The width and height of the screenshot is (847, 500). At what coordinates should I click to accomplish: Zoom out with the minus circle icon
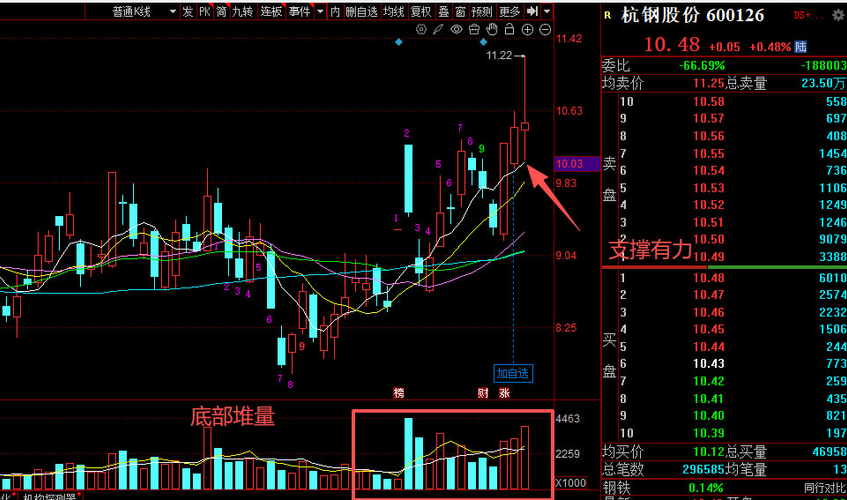pyautogui.click(x=545, y=30)
